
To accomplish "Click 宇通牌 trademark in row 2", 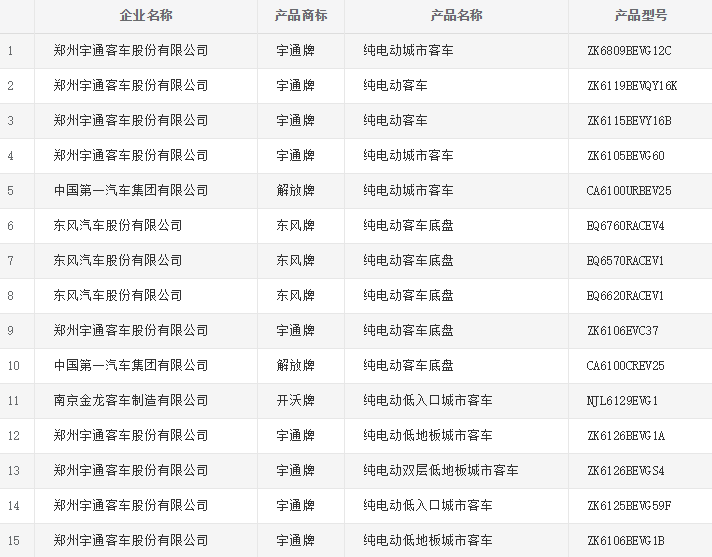I will 296,85.
